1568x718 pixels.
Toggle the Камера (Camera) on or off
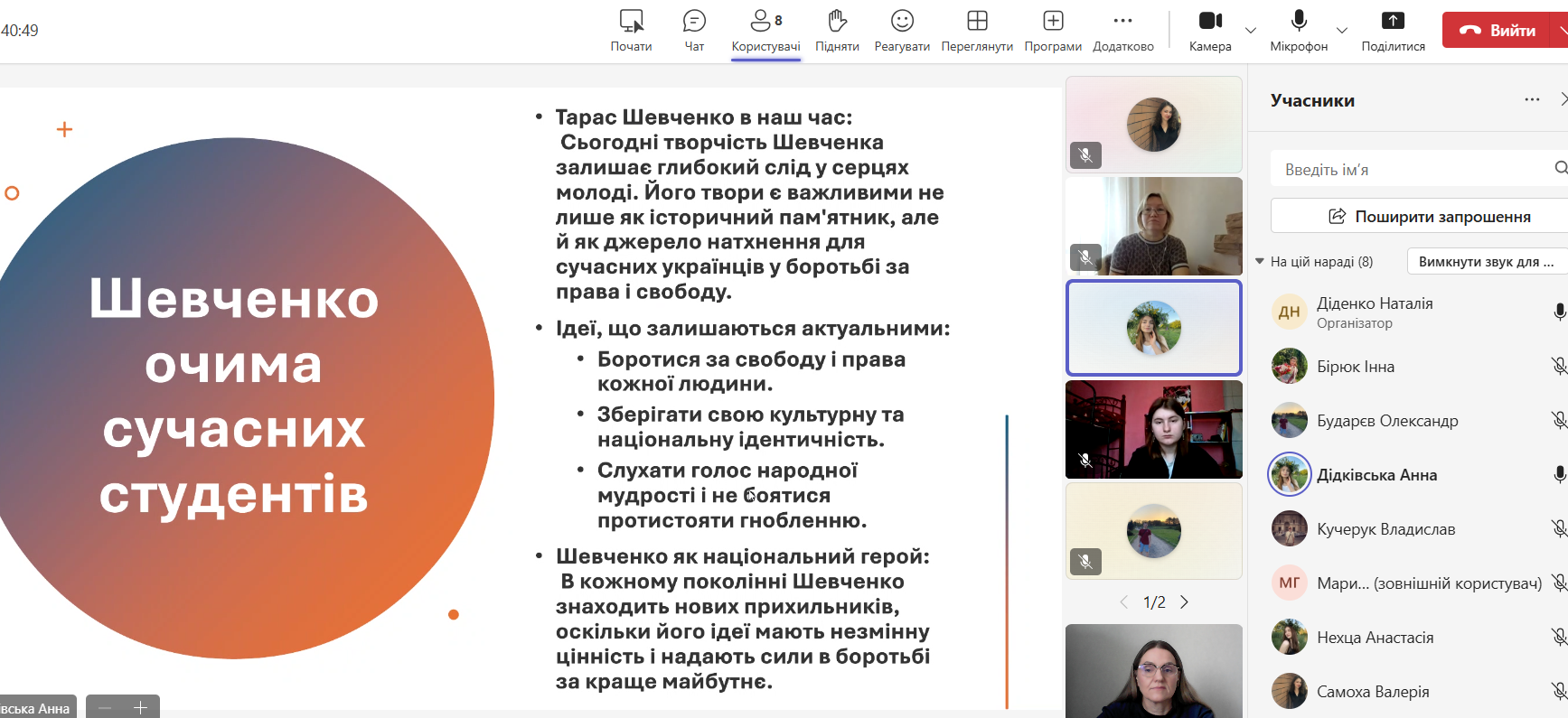pos(1210,31)
